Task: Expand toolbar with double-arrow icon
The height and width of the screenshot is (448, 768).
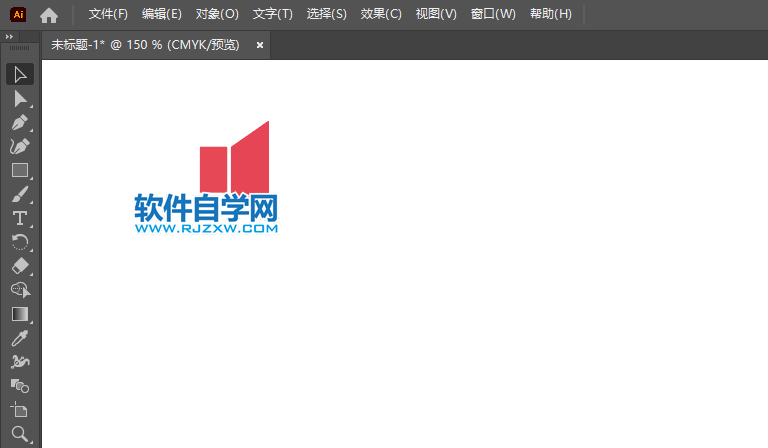Action: [9, 36]
